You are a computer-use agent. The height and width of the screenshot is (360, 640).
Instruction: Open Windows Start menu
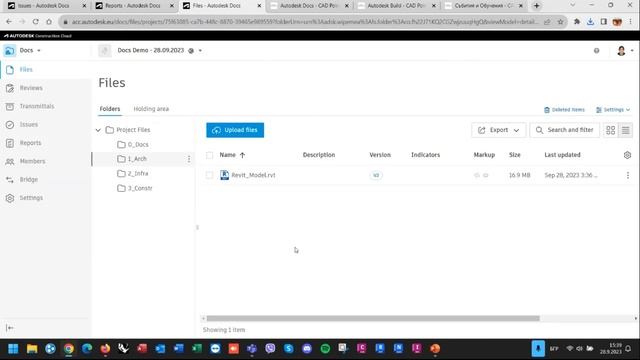(x=13, y=349)
